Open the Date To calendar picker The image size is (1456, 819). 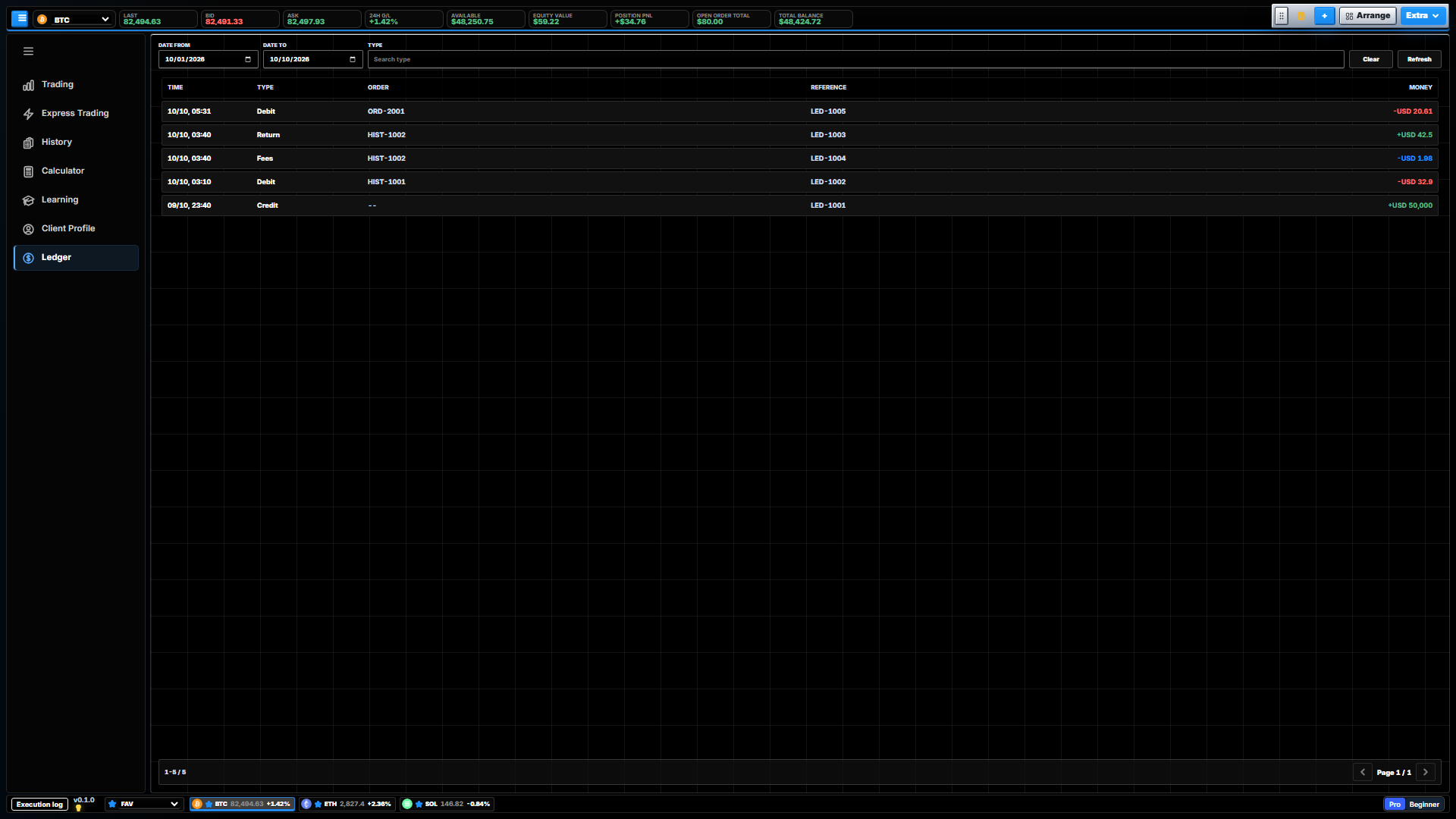(353, 59)
